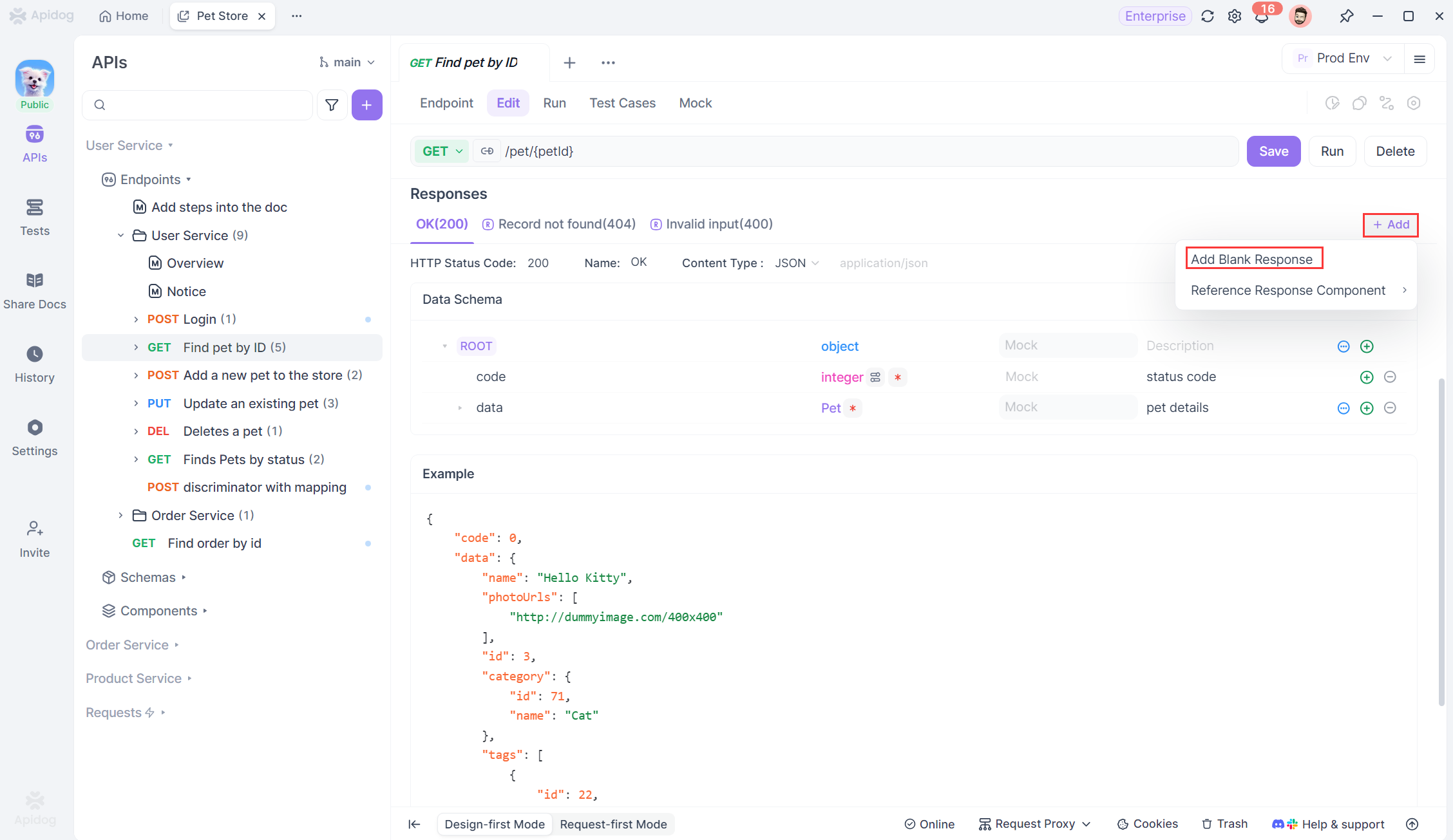This screenshot has height=840, width=1453.
Task: Open app settings gear in title bar
Action: point(1235,16)
